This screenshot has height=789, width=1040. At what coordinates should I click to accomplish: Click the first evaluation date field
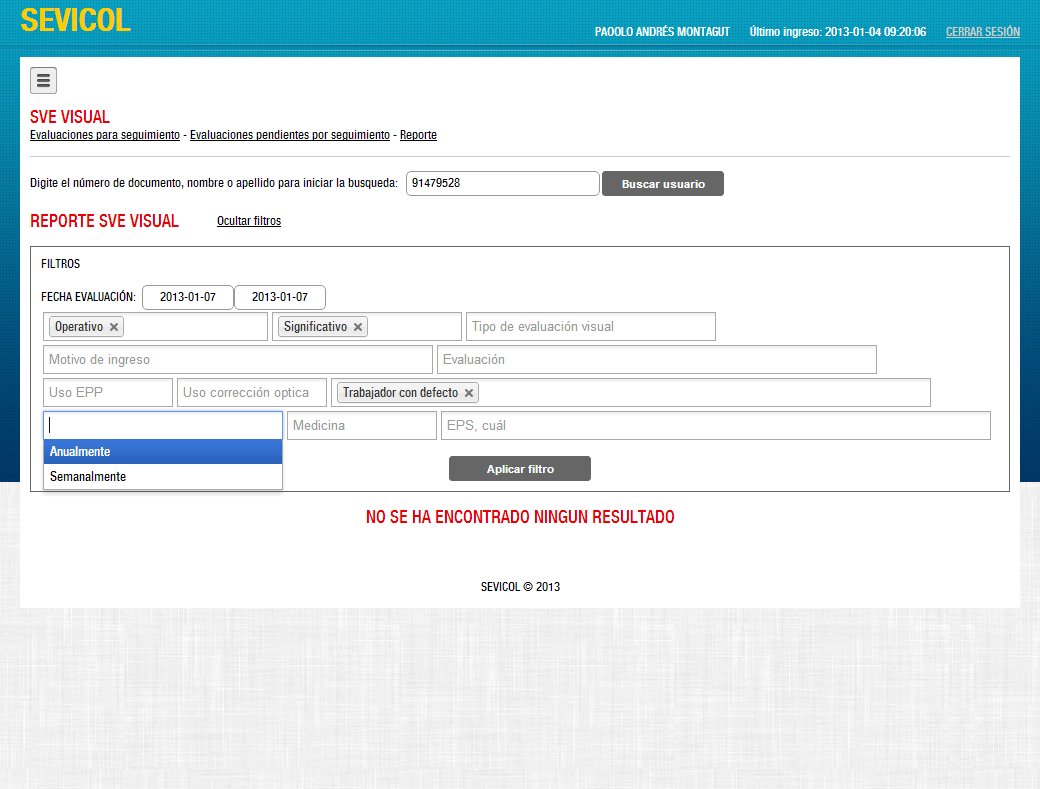coord(187,297)
